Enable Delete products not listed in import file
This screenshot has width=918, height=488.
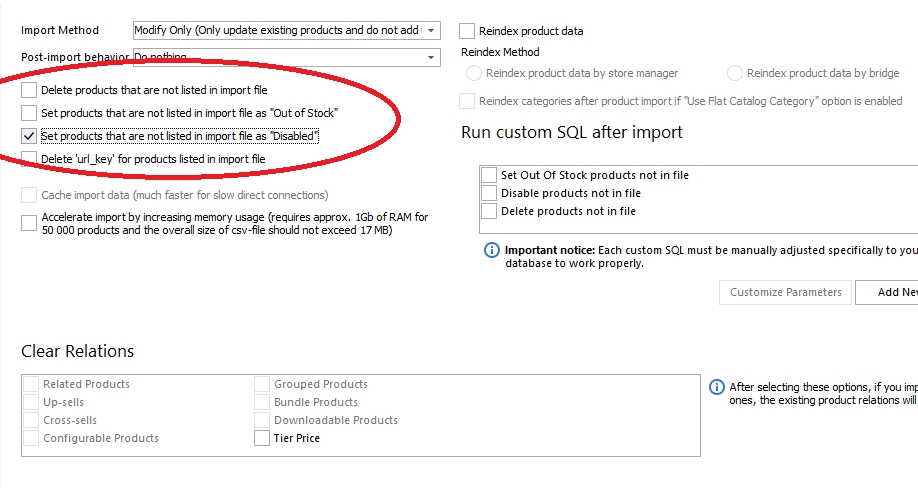pos(30,90)
